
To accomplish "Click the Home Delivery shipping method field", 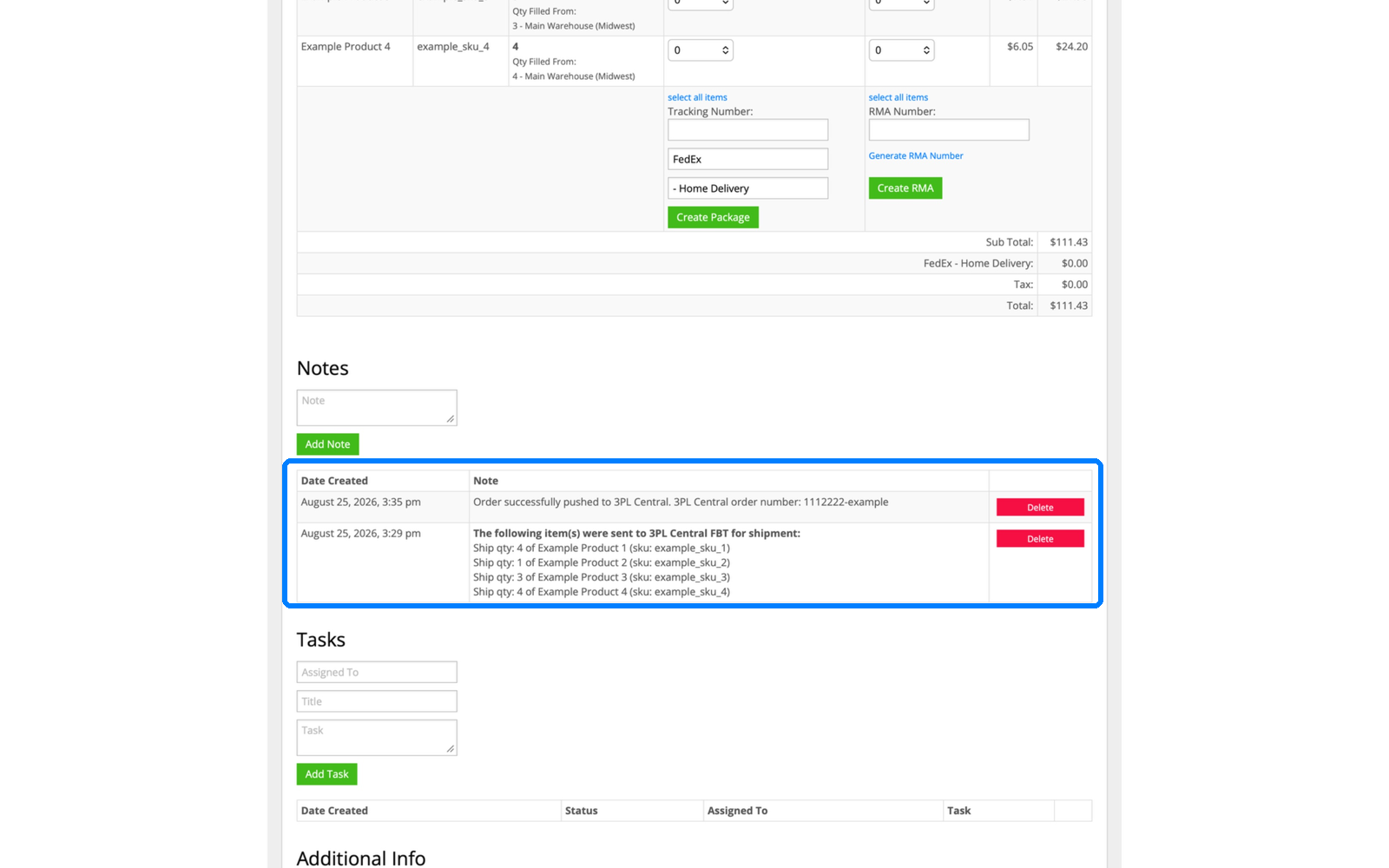I will (747, 188).
